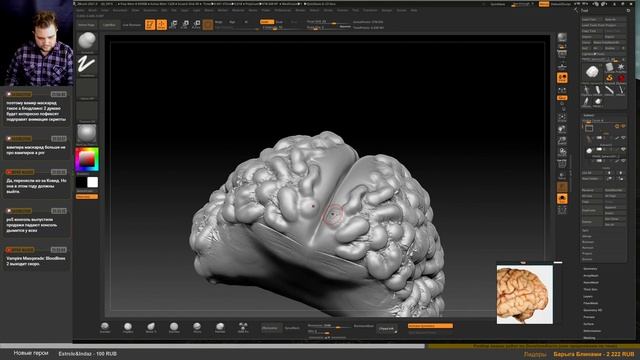
Task: Expand the Layers subpalette
Action: (x=588, y=296)
